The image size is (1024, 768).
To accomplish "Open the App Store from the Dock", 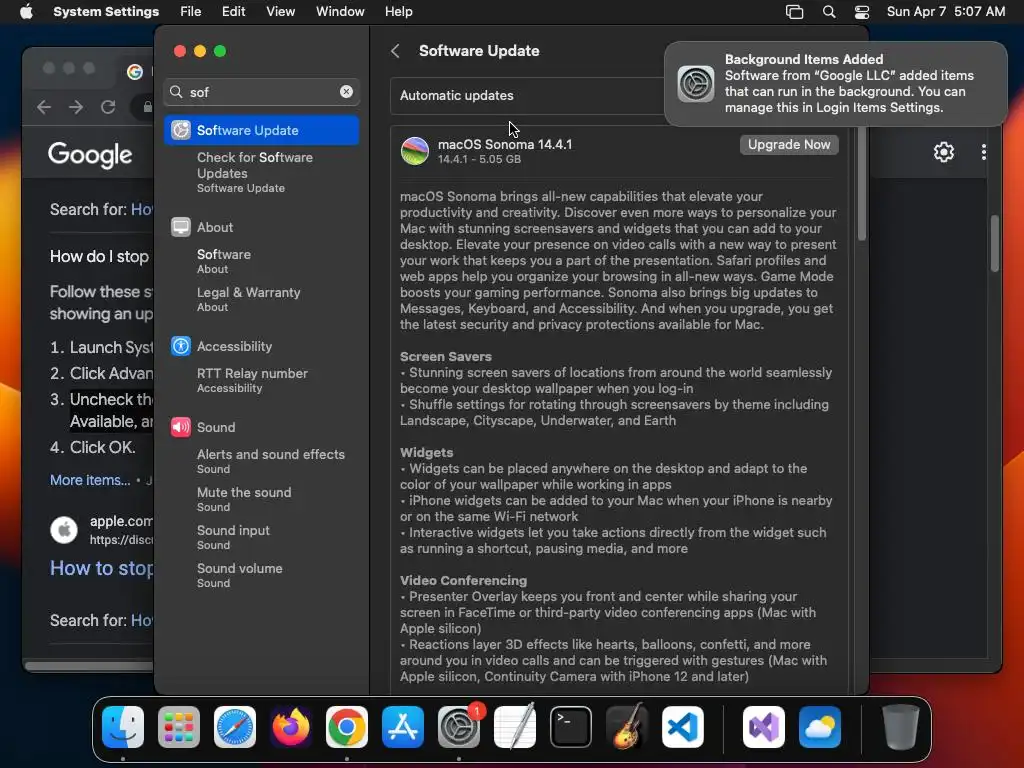I will tap(403, 727).
